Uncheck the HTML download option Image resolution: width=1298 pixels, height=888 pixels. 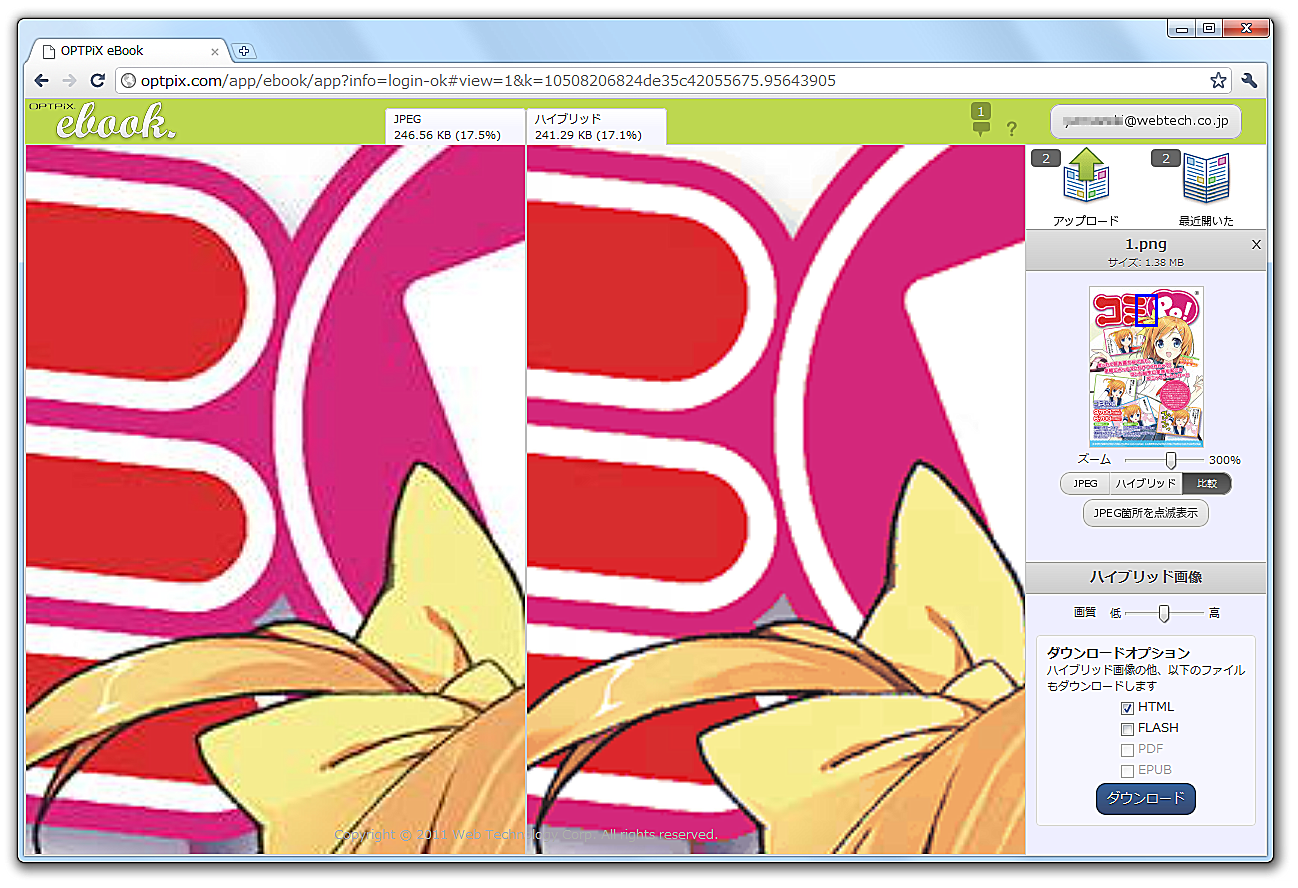tap(1127, 708)
